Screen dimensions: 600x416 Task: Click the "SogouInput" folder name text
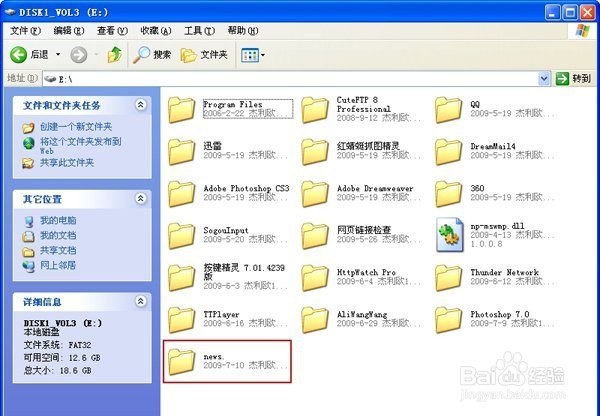click(226, 230)
